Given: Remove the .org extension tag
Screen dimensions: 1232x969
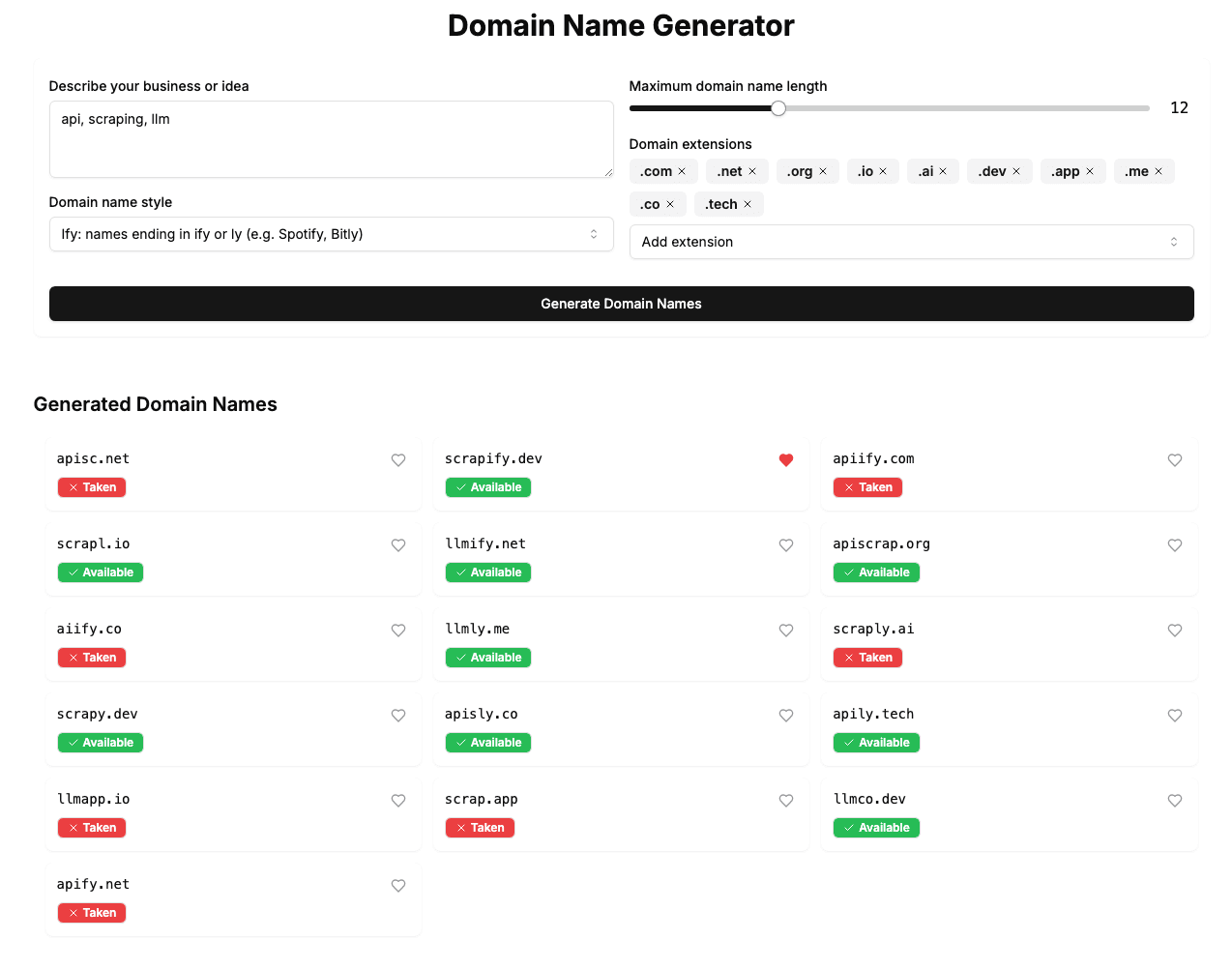Looking at the screenshot, I should click(823, 171).
